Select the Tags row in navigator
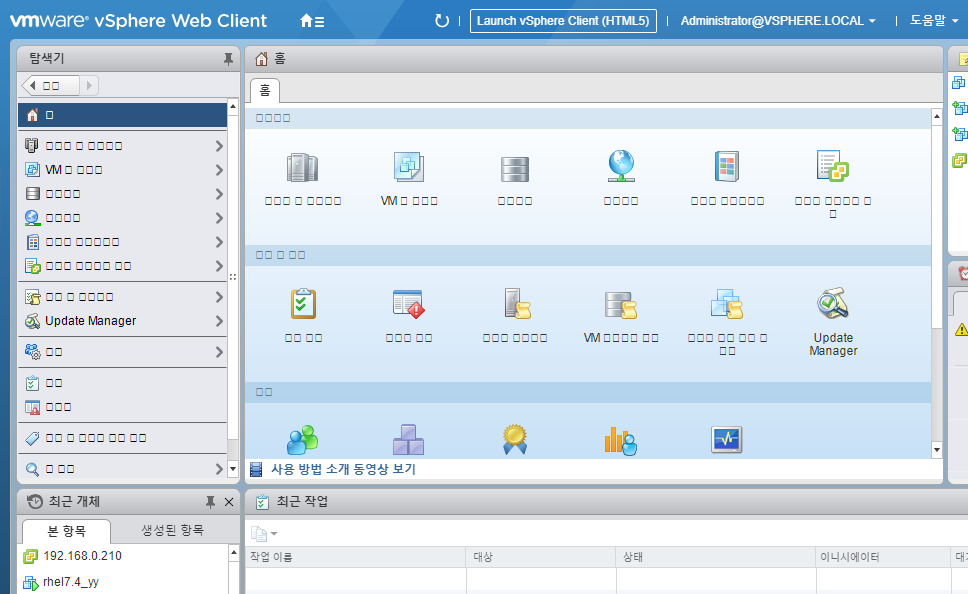The width and height of the screenshot is (968, 594). pos(122,438)
